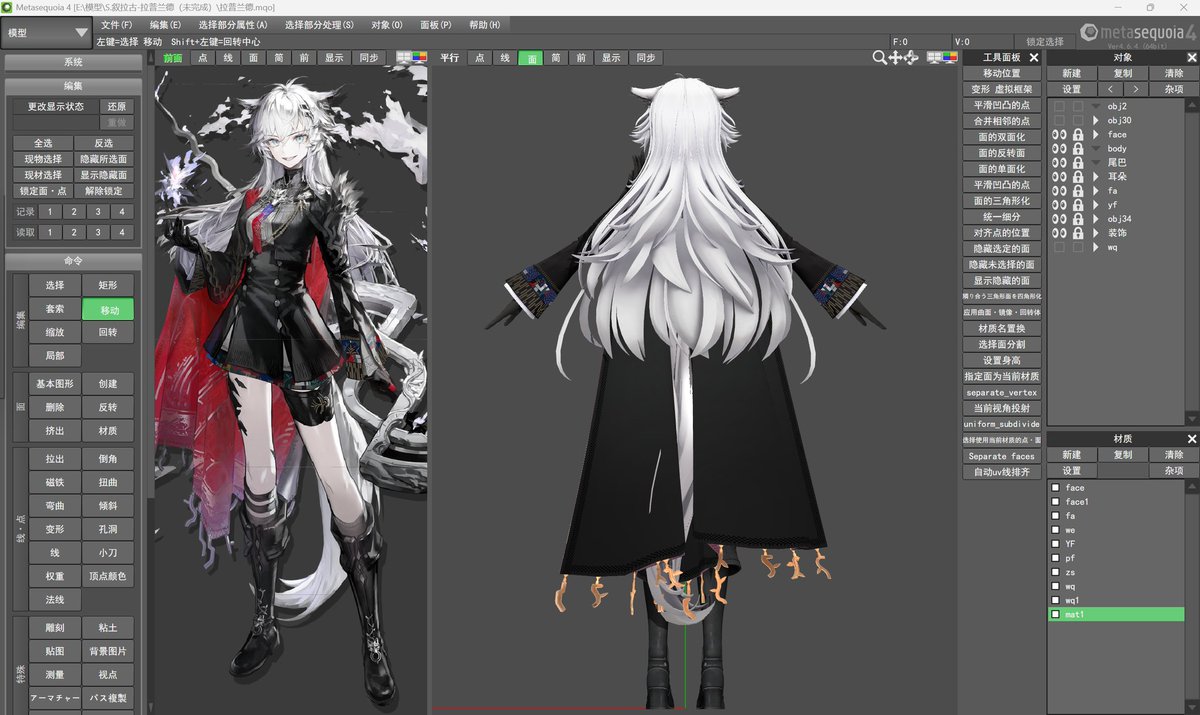
Task: Click the 挤出 extrude command
Action: coord(55,431)
